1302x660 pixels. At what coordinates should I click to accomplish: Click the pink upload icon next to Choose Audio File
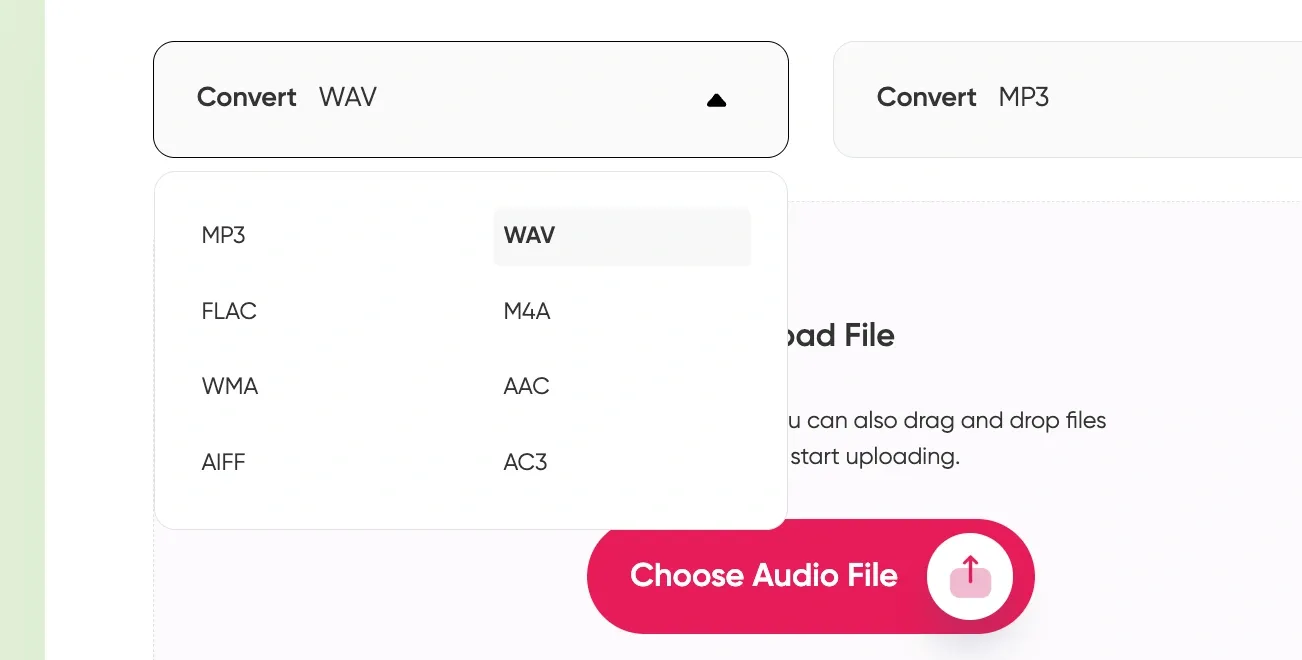(969, 576)
